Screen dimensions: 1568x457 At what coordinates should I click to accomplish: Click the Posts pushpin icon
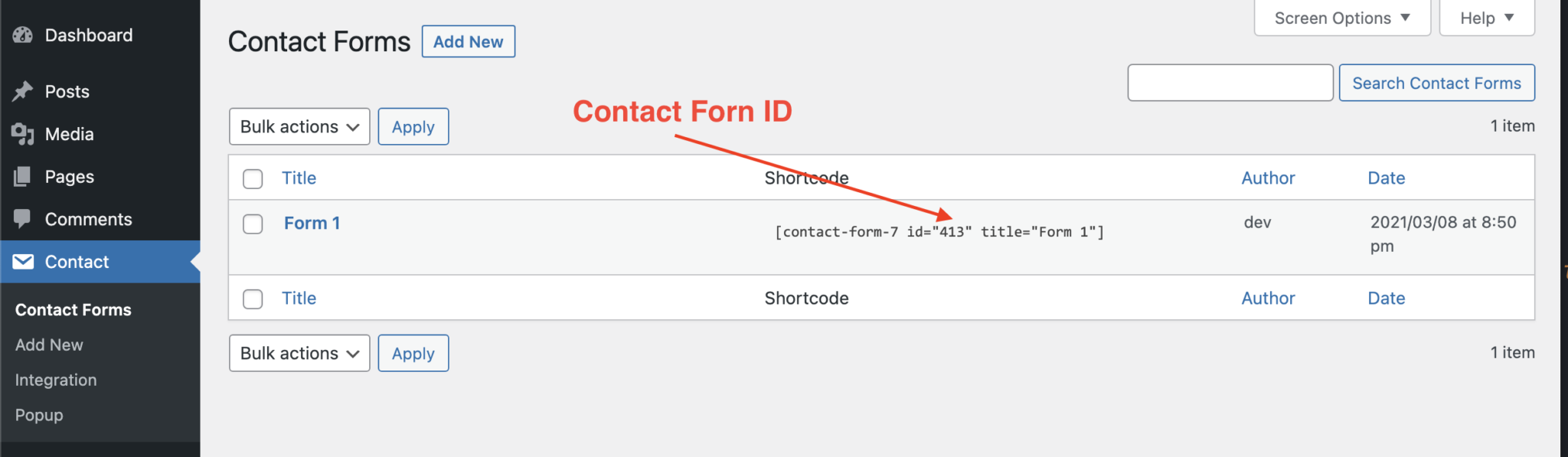click(x=23, y=92)
